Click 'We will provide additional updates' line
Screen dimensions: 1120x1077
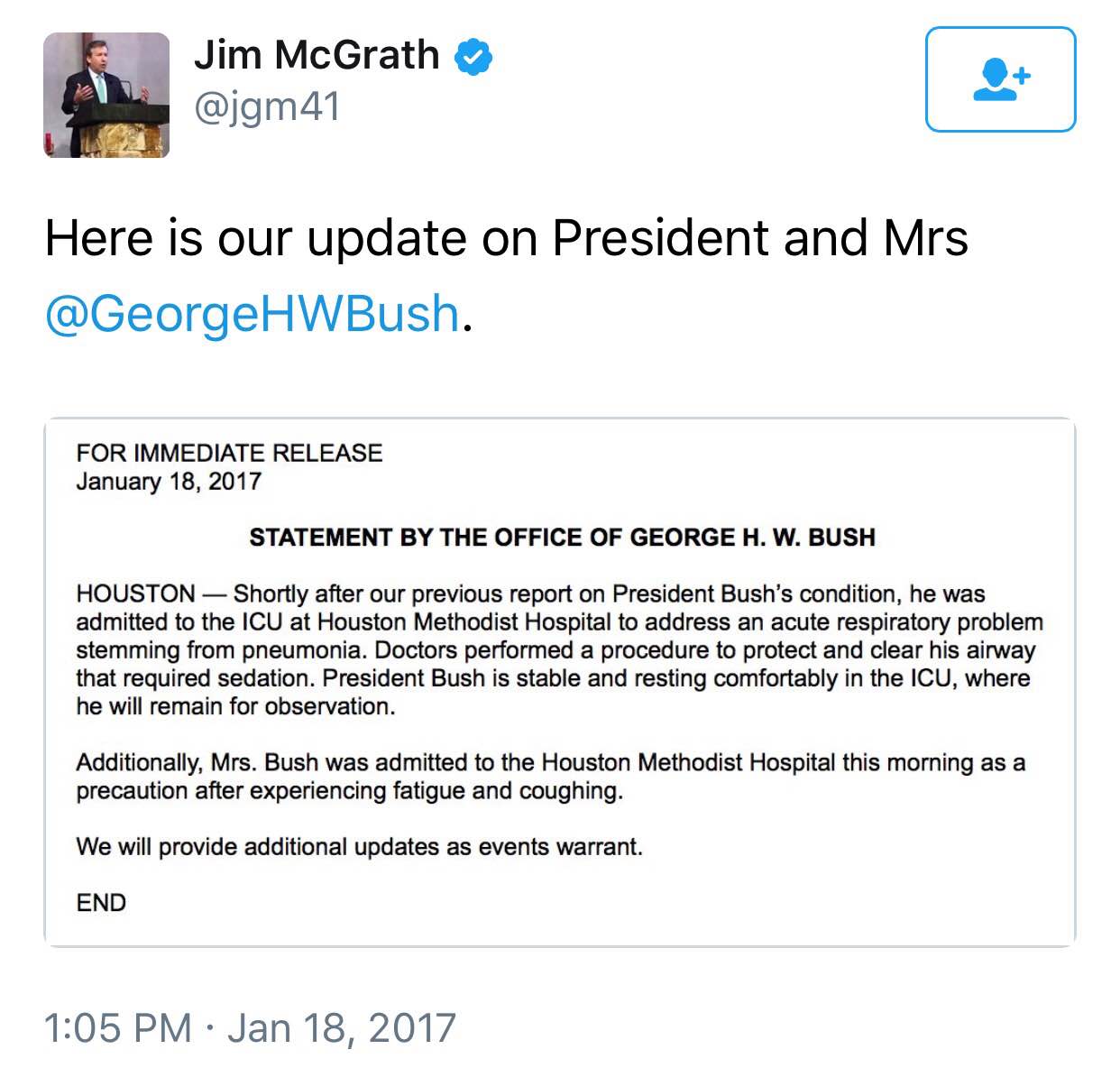coord(359,847)
